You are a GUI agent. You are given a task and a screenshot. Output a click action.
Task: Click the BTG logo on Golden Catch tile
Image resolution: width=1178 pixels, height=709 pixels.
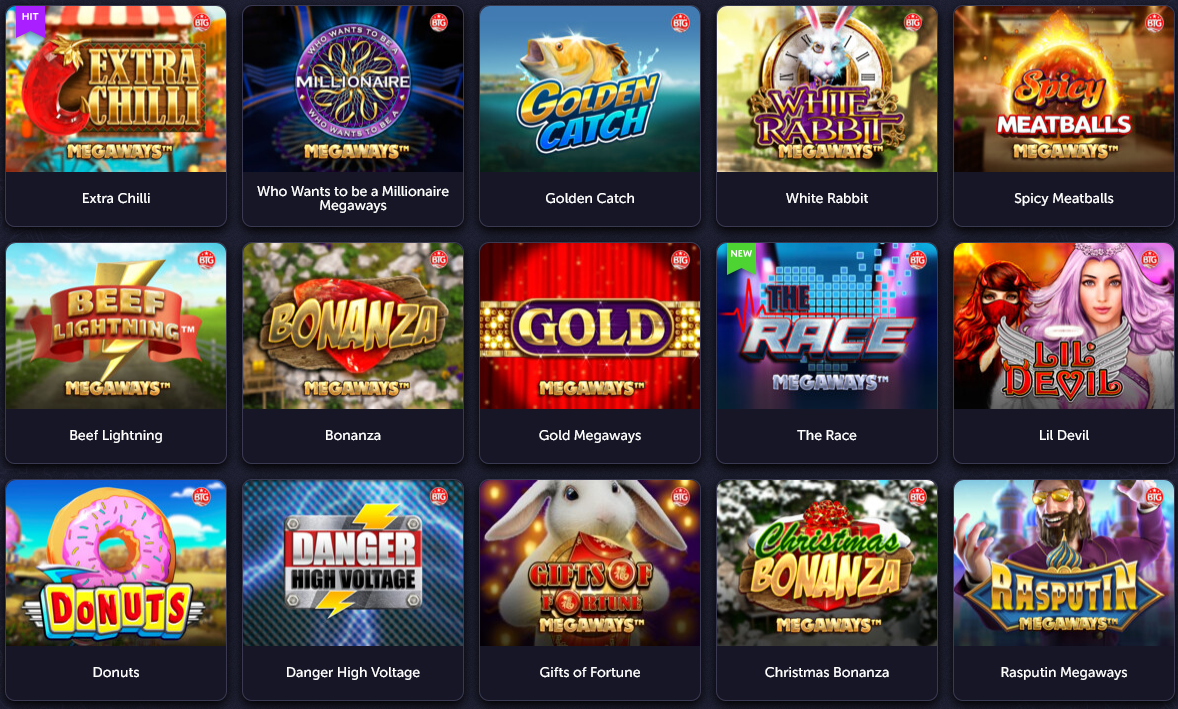point(680,23)
